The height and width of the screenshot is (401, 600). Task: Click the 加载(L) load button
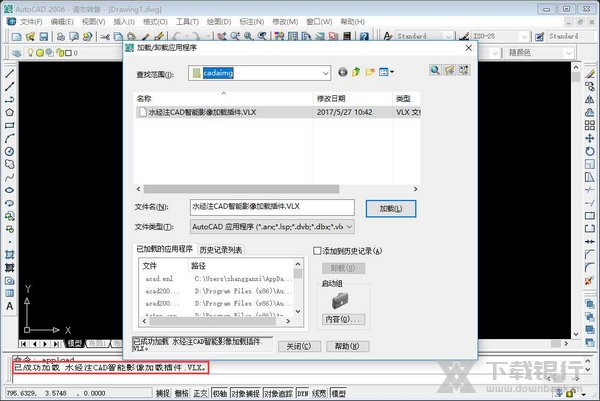coord(391,209)
